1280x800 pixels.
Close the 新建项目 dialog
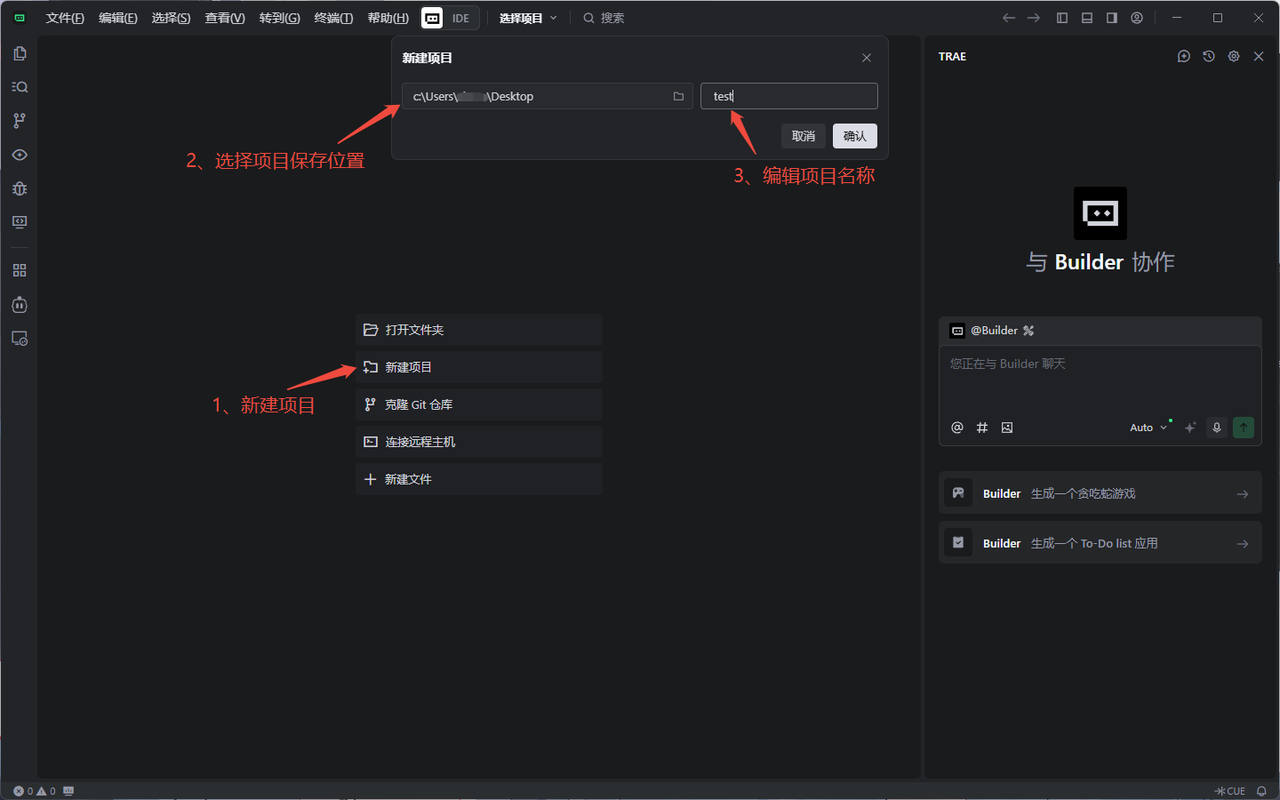point(867,58)
